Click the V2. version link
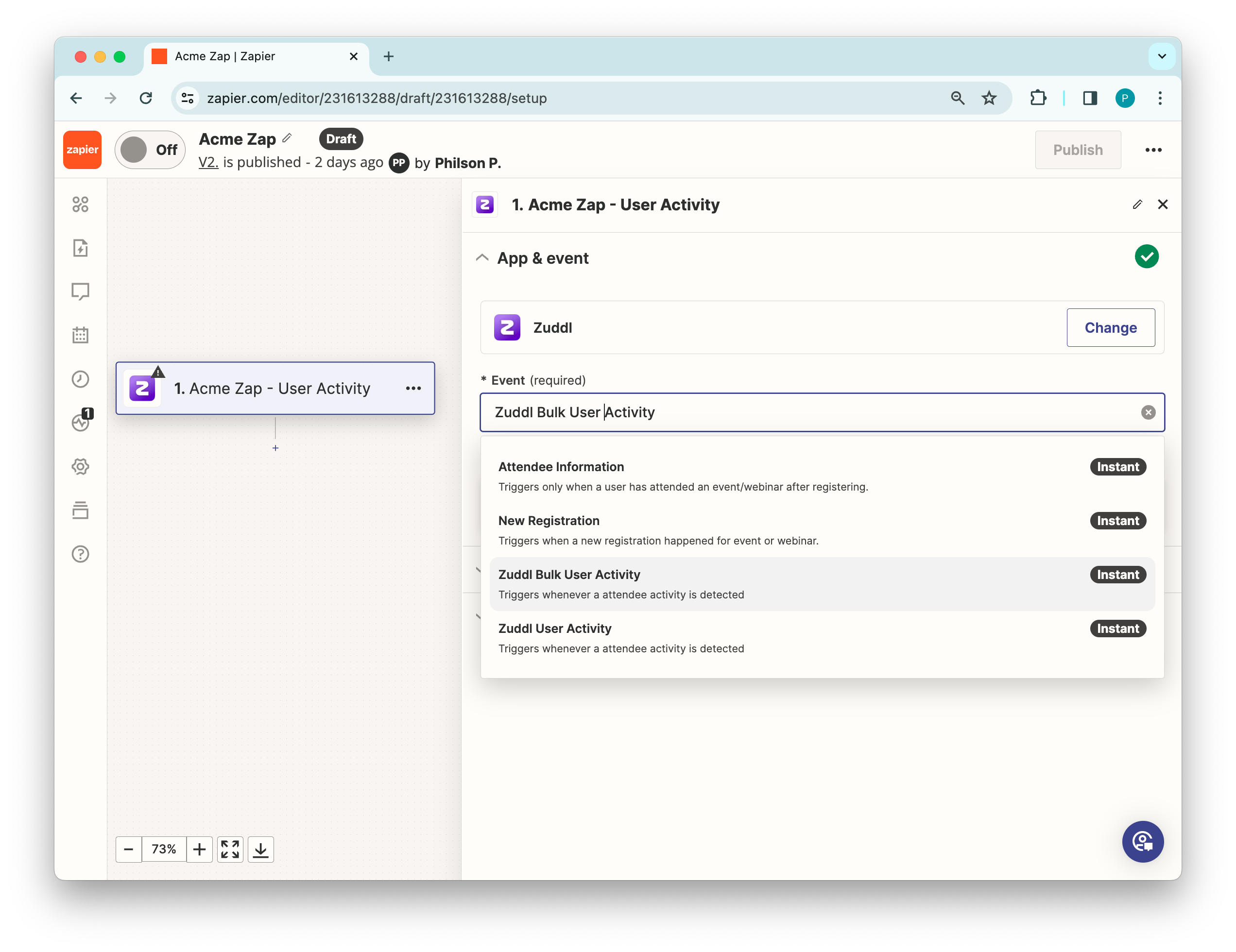Screen dimensions: 1236x952 [x=208, y=162]
